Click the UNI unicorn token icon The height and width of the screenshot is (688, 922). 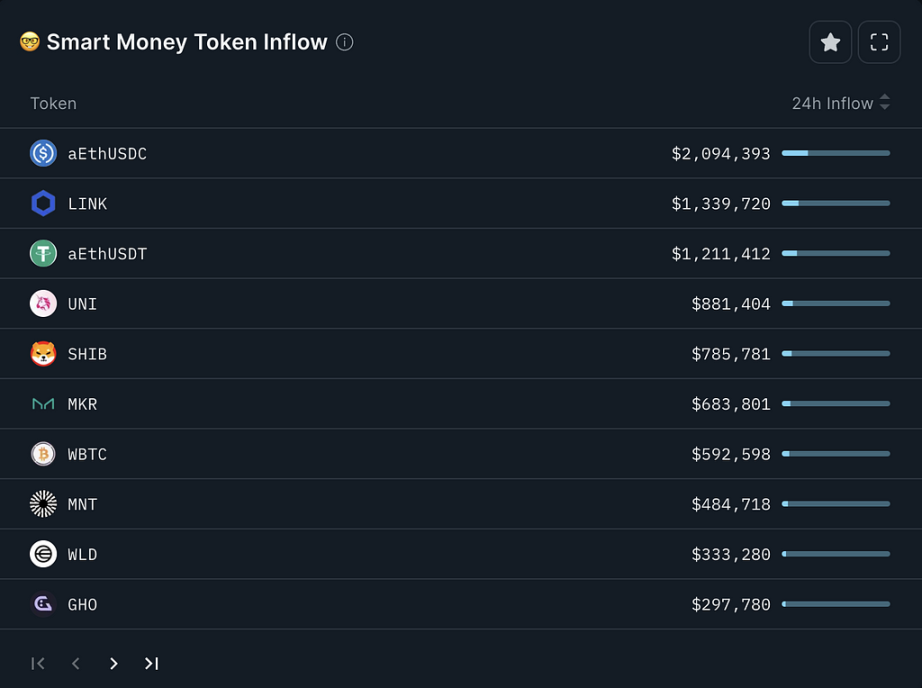43,303
